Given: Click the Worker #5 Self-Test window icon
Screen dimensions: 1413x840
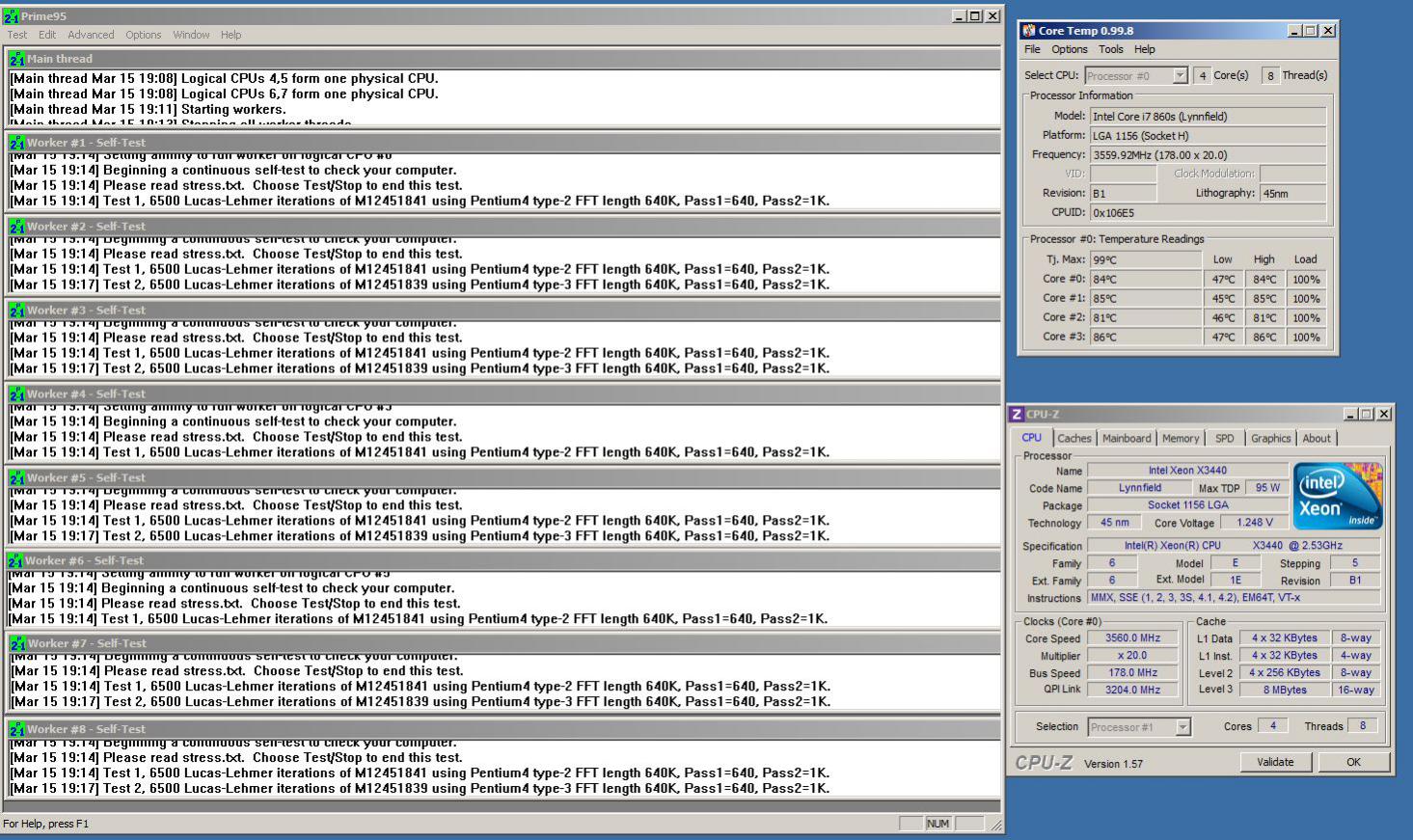Looking at the screenshot, I should tap(16, 478).
